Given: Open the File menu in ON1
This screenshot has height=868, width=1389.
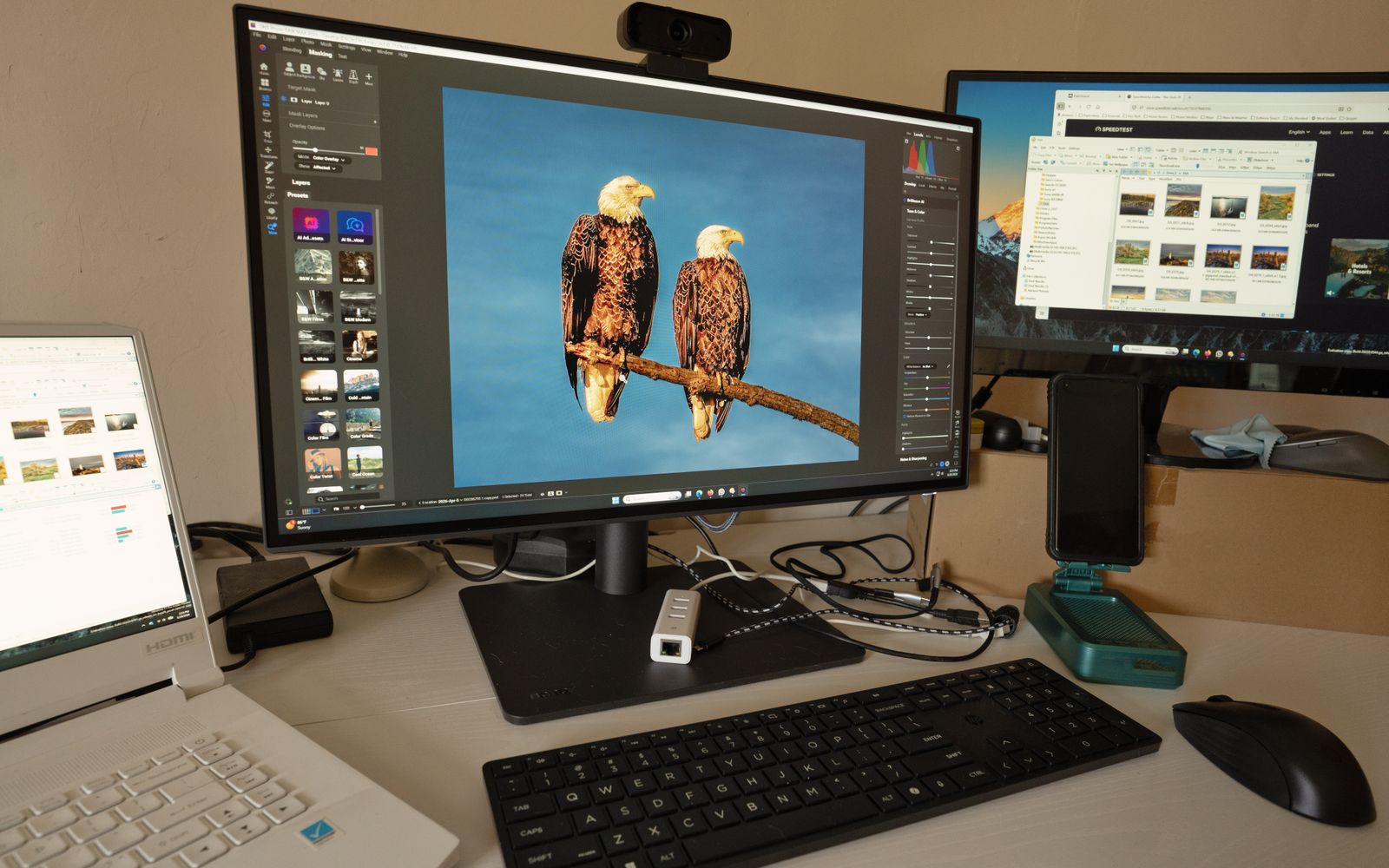Looking at the screenshot, I should (x=257, y=36).
